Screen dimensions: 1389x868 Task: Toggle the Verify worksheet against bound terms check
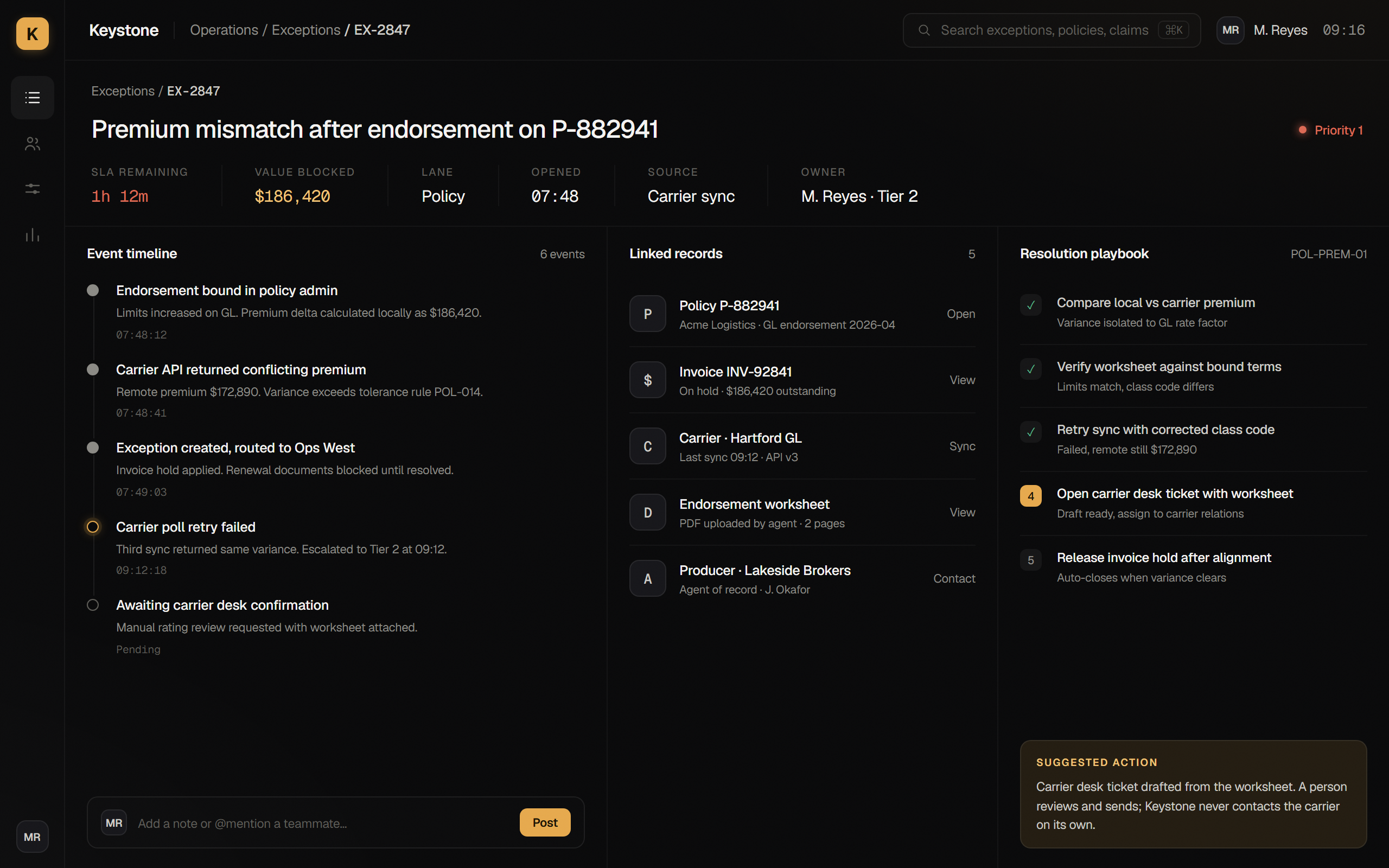coord(1031,369)
